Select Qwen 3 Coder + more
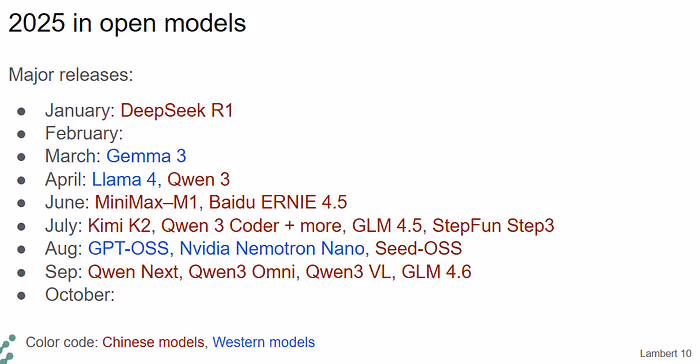 (x=251, y=226)
